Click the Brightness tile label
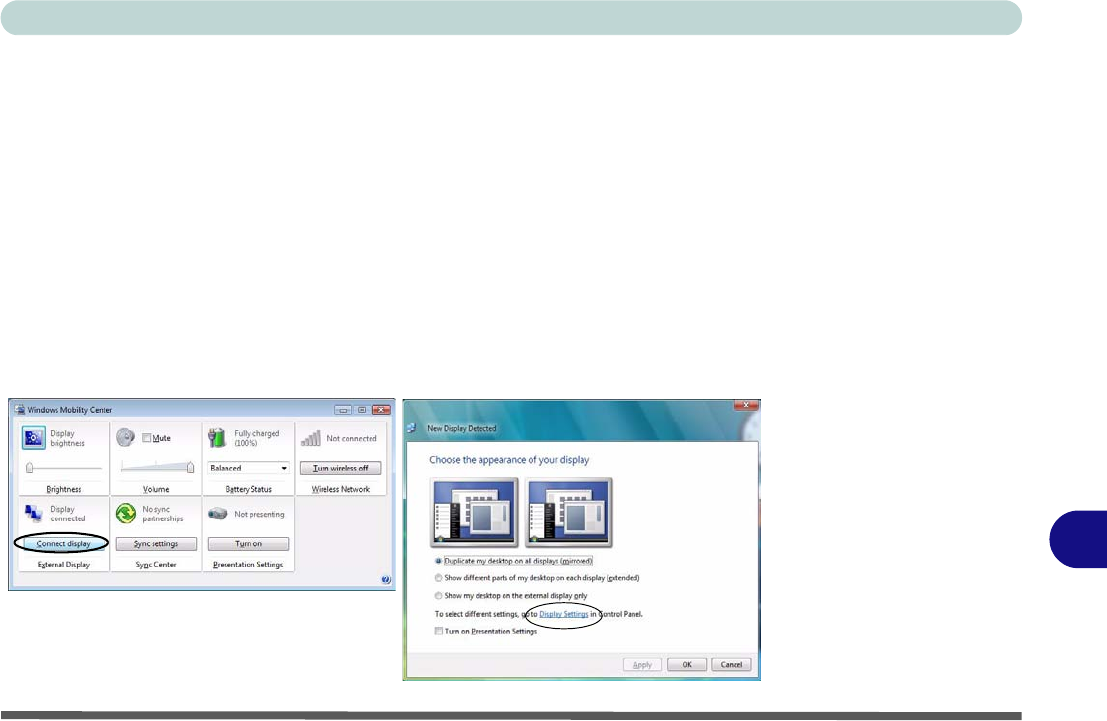 click(64, 489)
